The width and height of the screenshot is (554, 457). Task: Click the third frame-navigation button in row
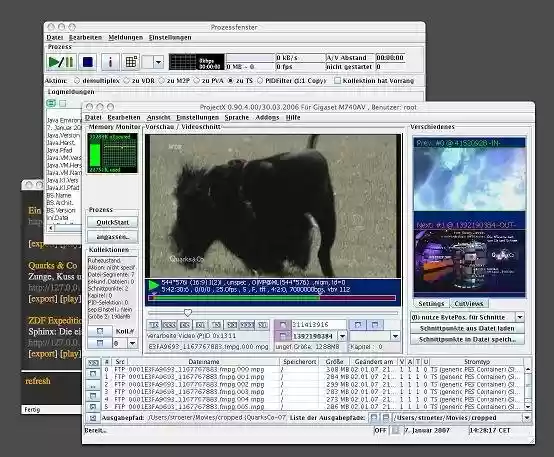[x=185, y=324]
